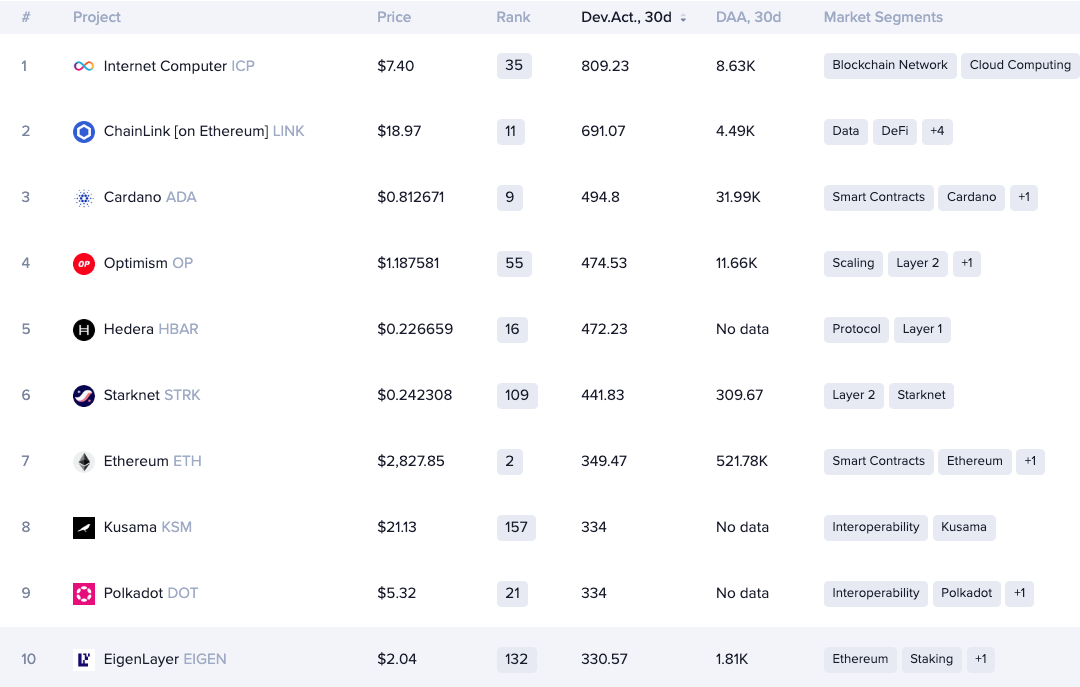Click the Price column header

394,17
